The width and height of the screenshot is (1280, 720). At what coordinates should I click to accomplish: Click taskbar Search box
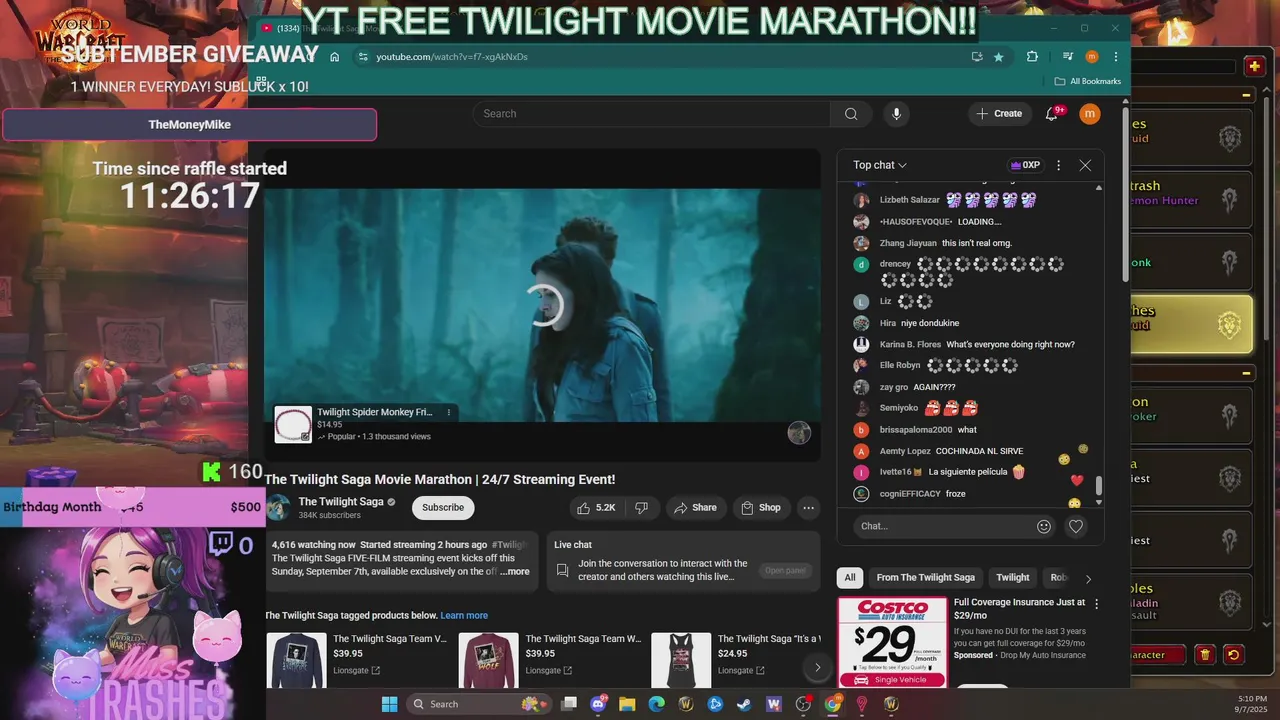click(478, 704)
